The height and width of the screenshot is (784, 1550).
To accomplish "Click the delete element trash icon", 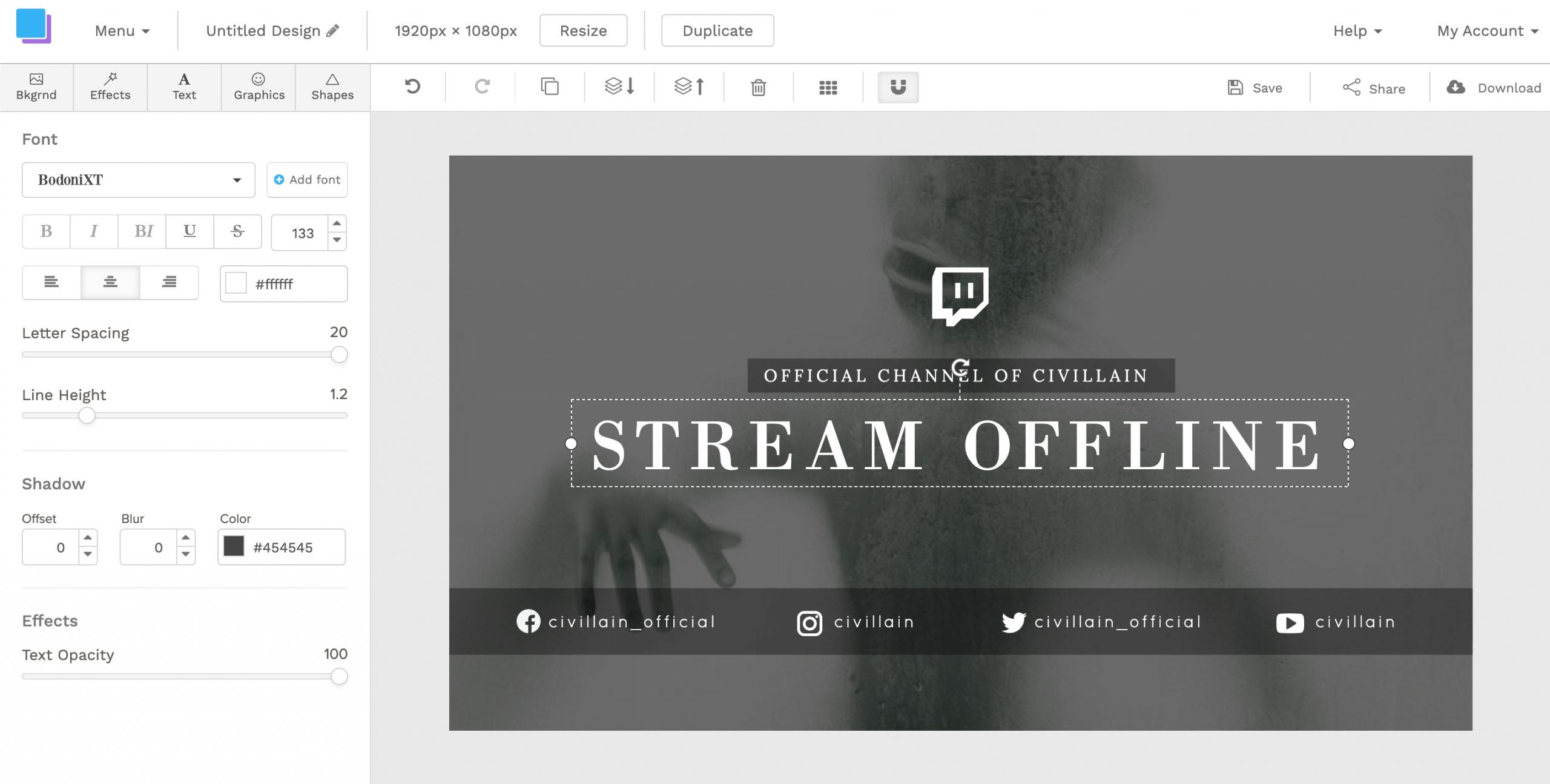I will pyautogui.click(x=759, y=87).
